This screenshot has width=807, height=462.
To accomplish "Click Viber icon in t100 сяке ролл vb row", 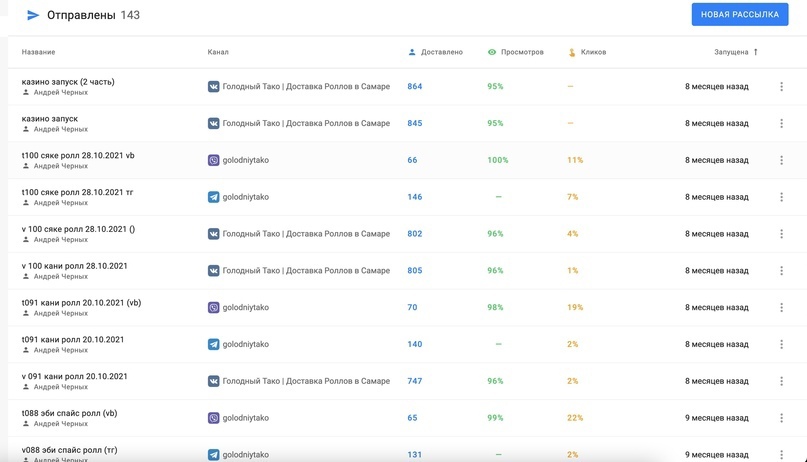I will (x=213, y=160).
